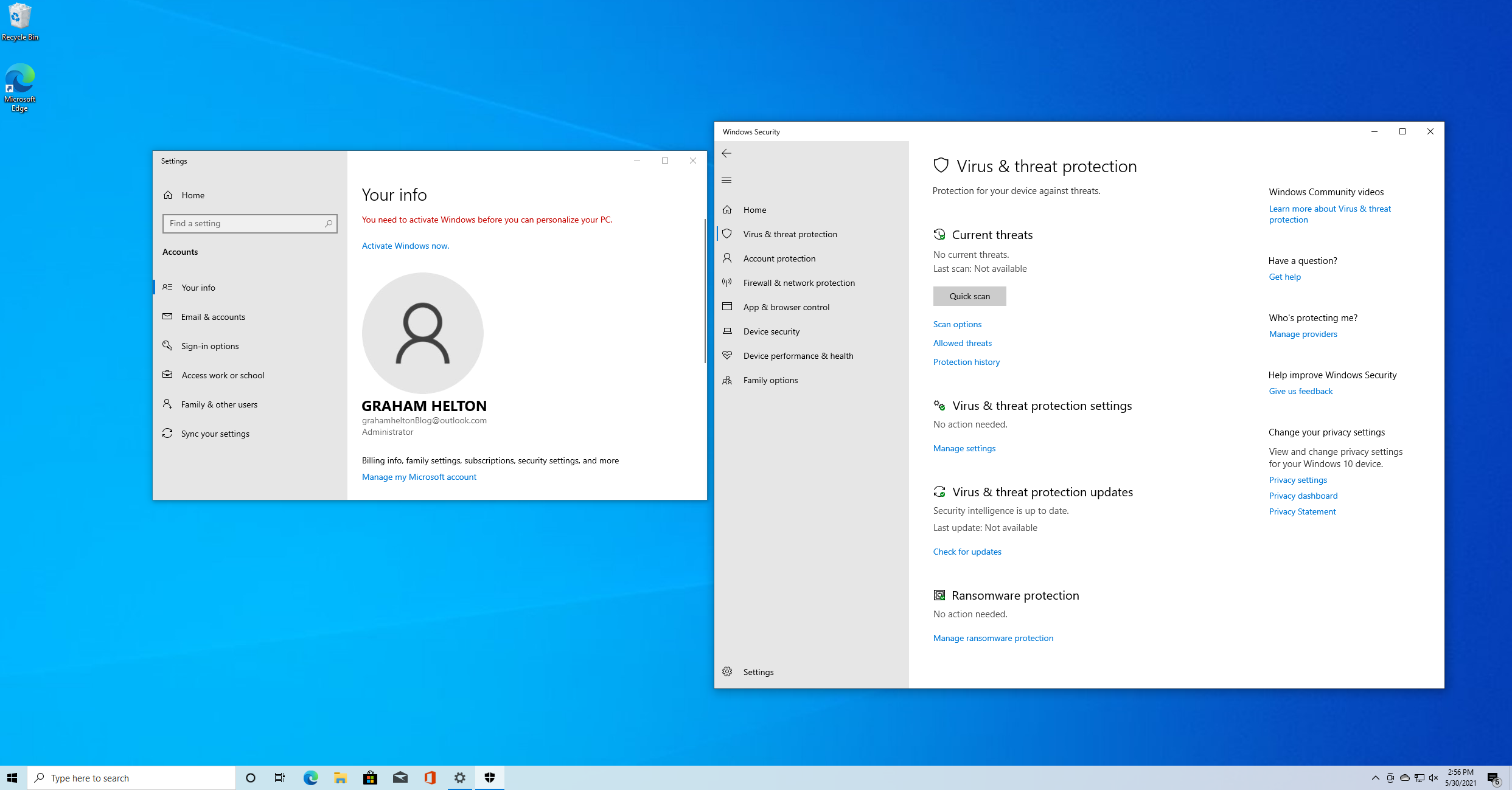This screenshot has height=790, width=1512.
Task: Click Activate Windows now link
Action: (405, 246)
